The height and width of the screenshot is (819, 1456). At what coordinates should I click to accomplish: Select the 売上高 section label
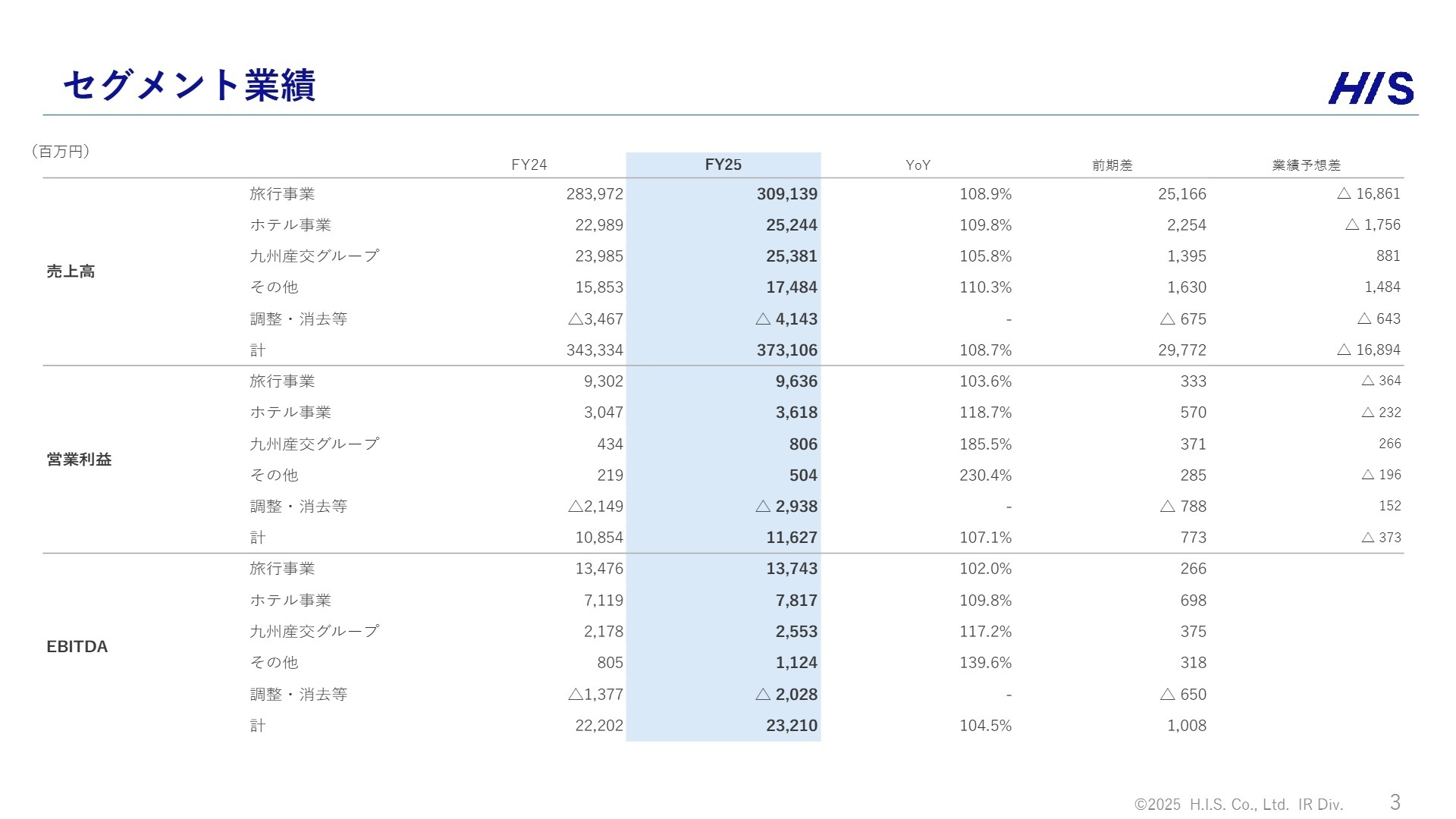(71, 271)
